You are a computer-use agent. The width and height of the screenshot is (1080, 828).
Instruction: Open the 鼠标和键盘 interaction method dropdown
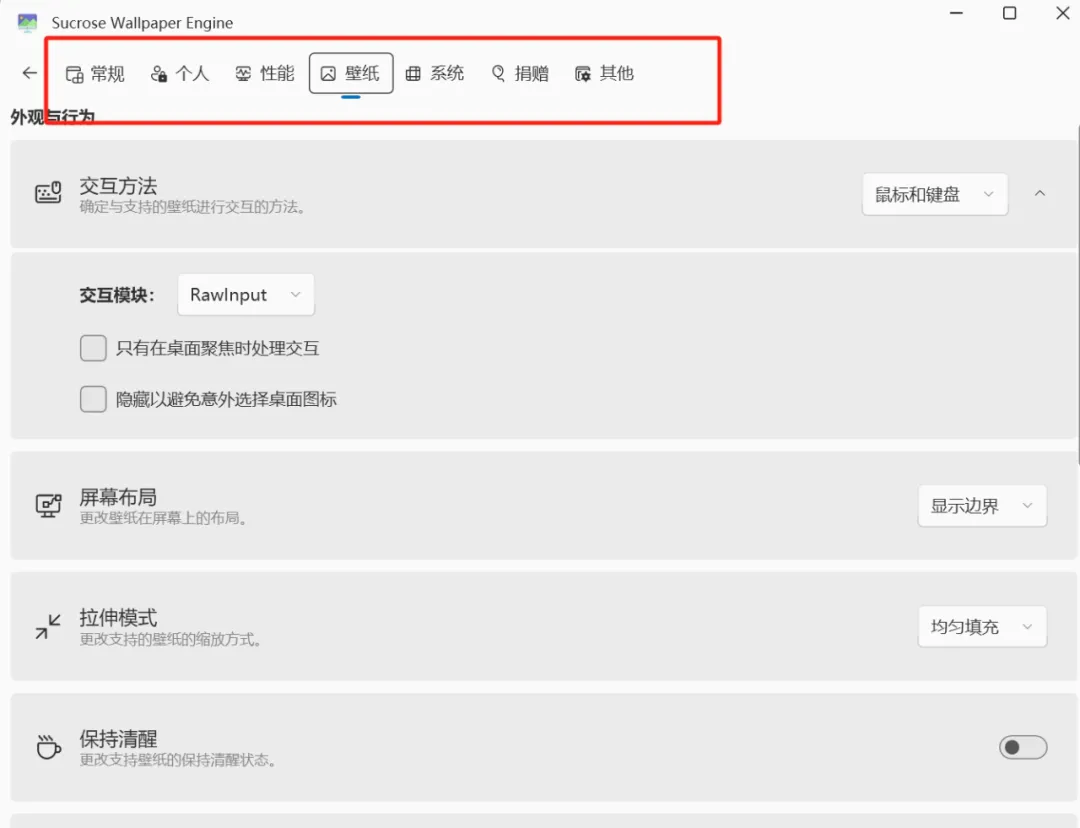934,195
